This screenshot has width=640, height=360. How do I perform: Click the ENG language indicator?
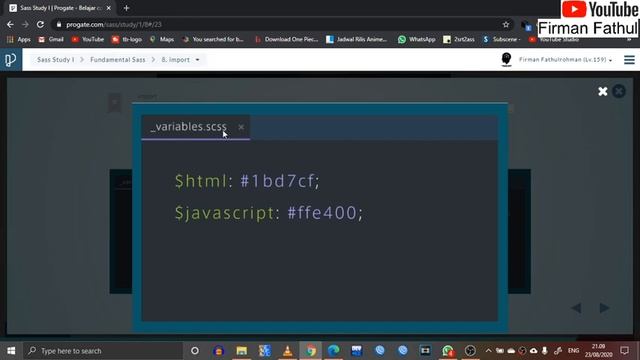point(573,351)
